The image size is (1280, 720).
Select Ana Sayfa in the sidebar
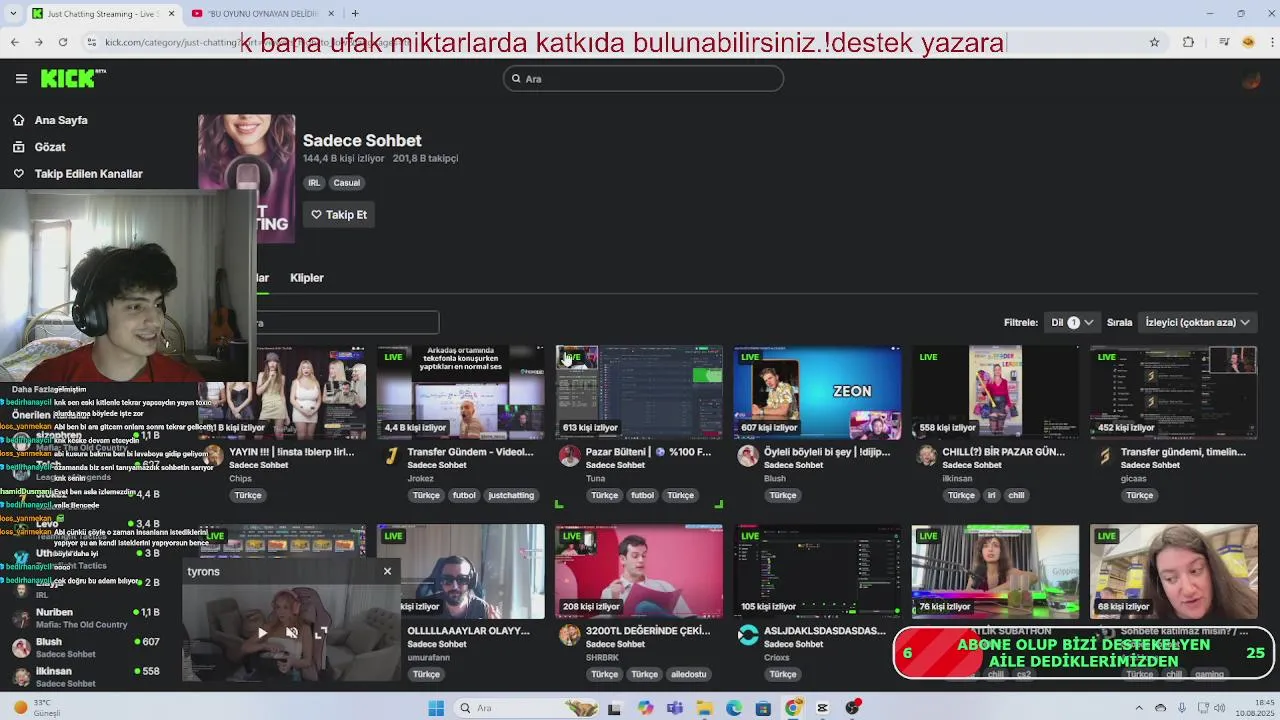(x=61, y=120)
